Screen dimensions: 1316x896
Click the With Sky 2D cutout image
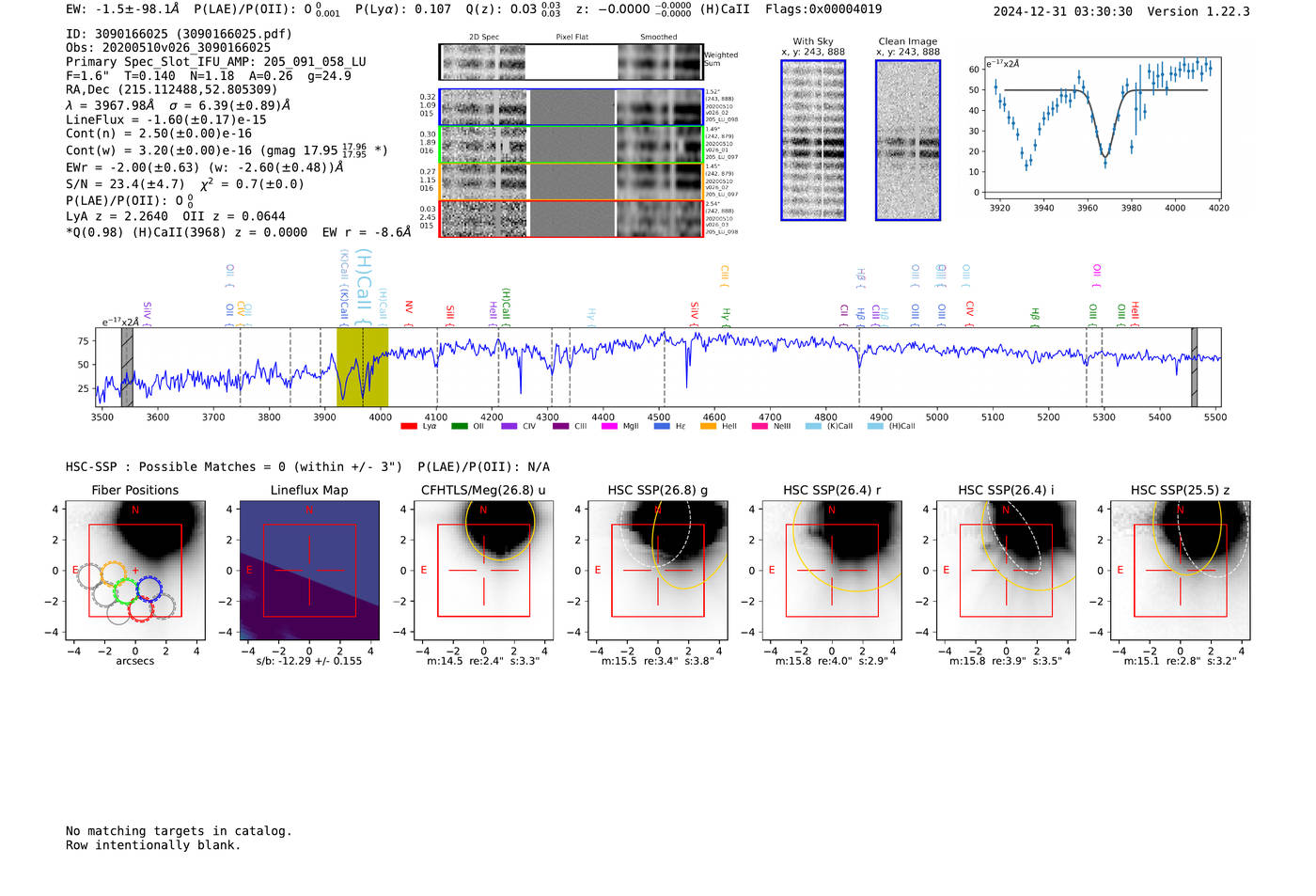pos(813,140)
